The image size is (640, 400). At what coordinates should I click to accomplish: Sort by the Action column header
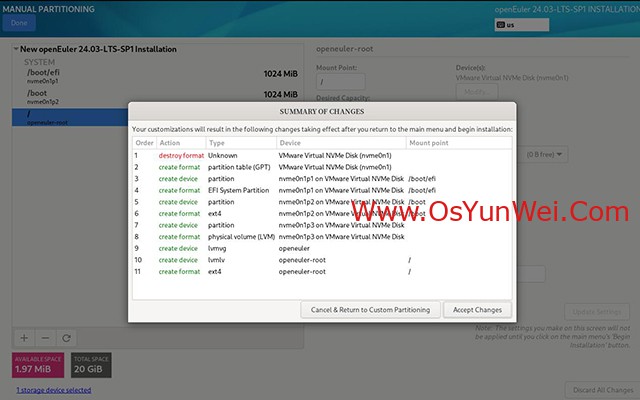click(x=181, y=143)
